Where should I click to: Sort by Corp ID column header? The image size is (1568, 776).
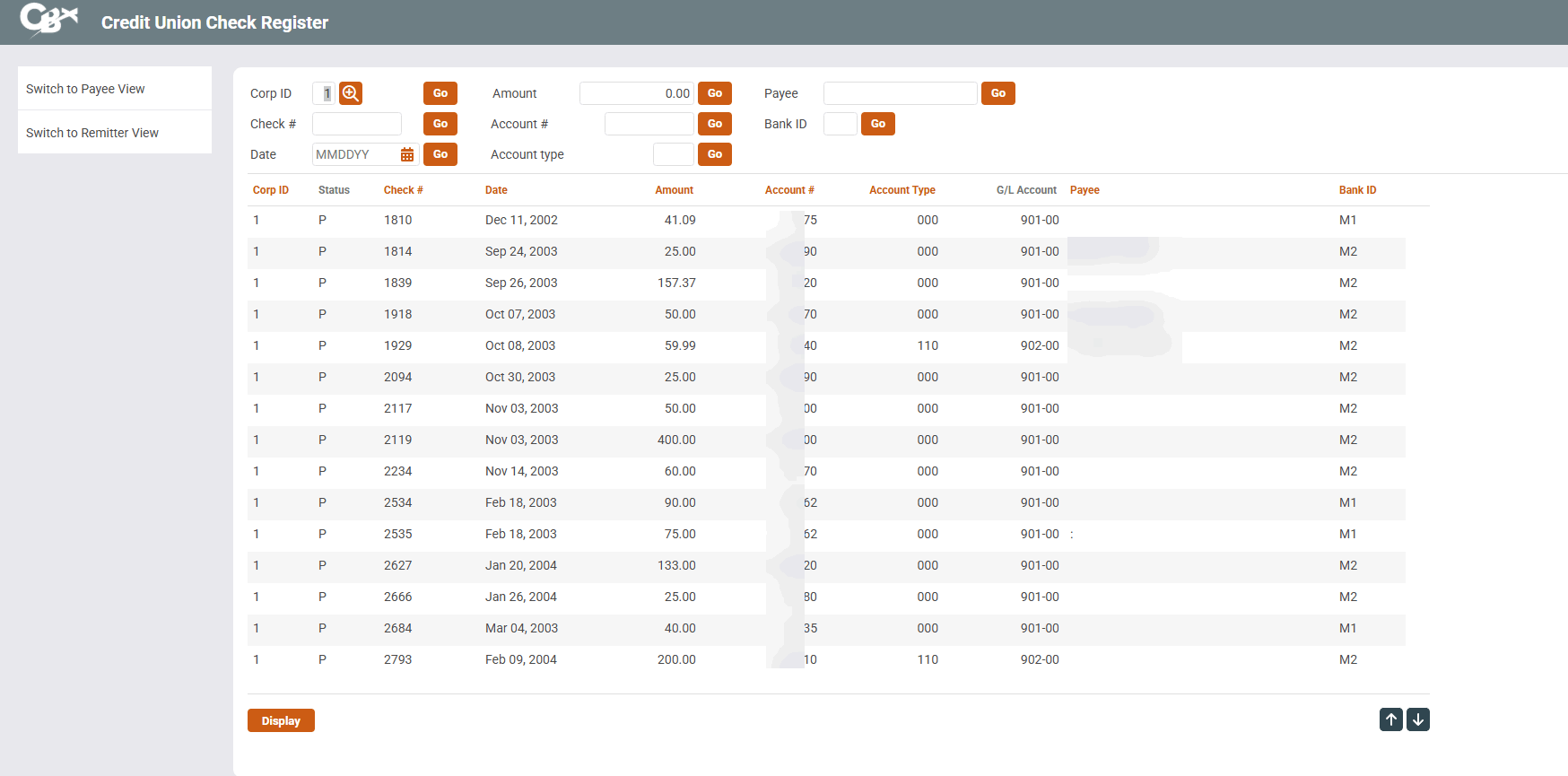click(x=271, y=190)
